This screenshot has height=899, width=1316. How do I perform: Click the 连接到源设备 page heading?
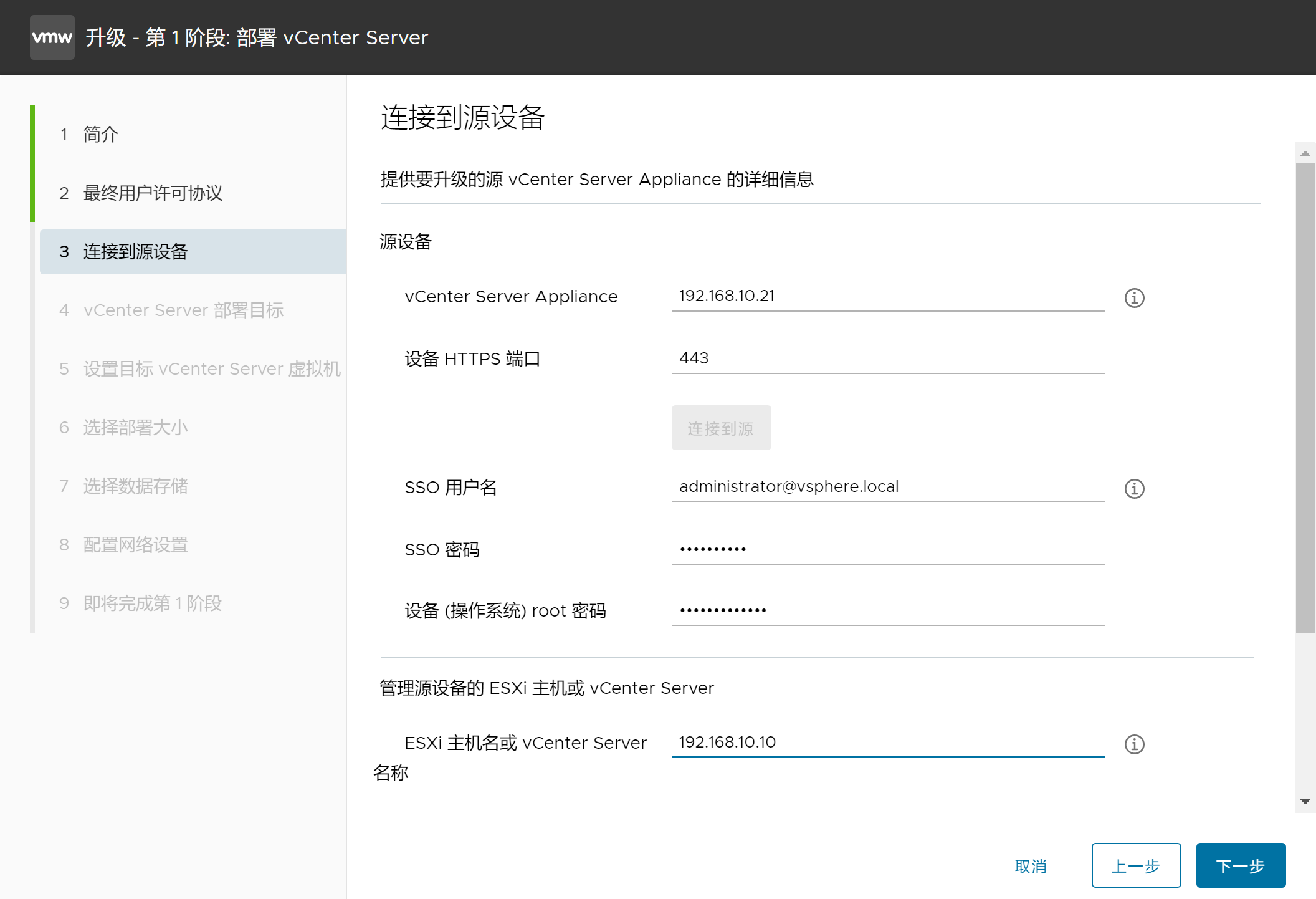[462, 117]
